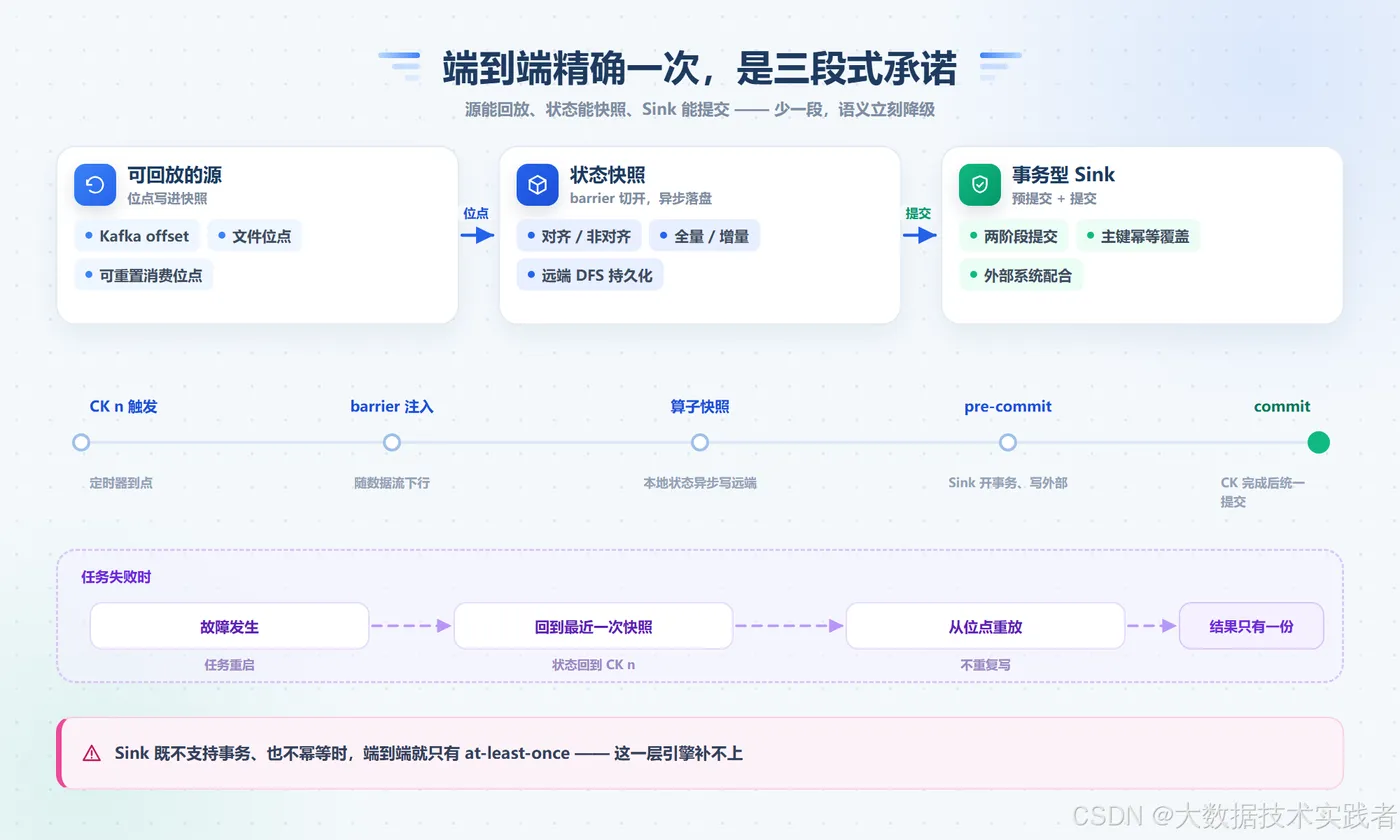Click the green commit timeline node

point(1319,442)
